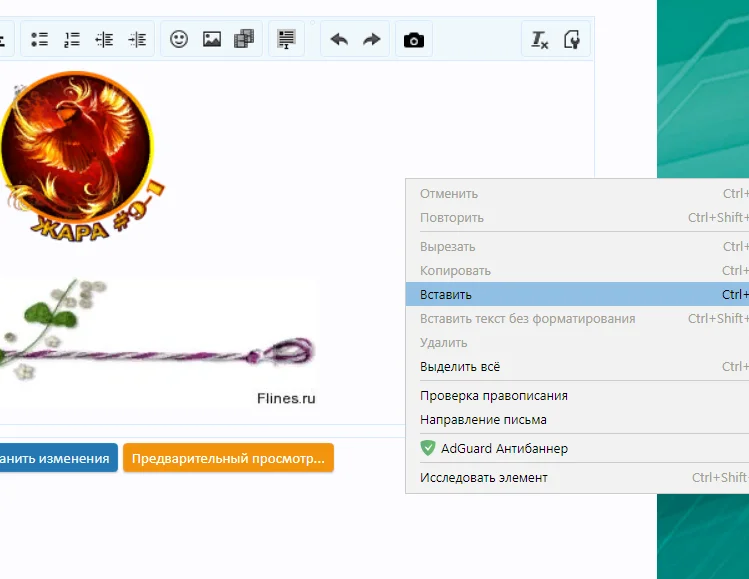Viewport: 749px width, 579px height.
Task: Click the Flines.ru text in the editor
Action: [286, 398]
